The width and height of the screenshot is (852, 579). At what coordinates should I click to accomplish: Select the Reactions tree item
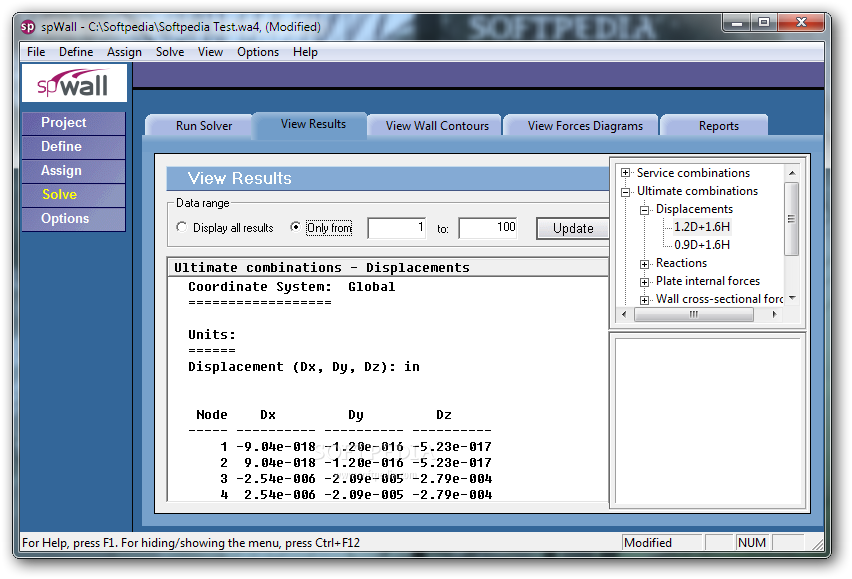tap(681, 263)
